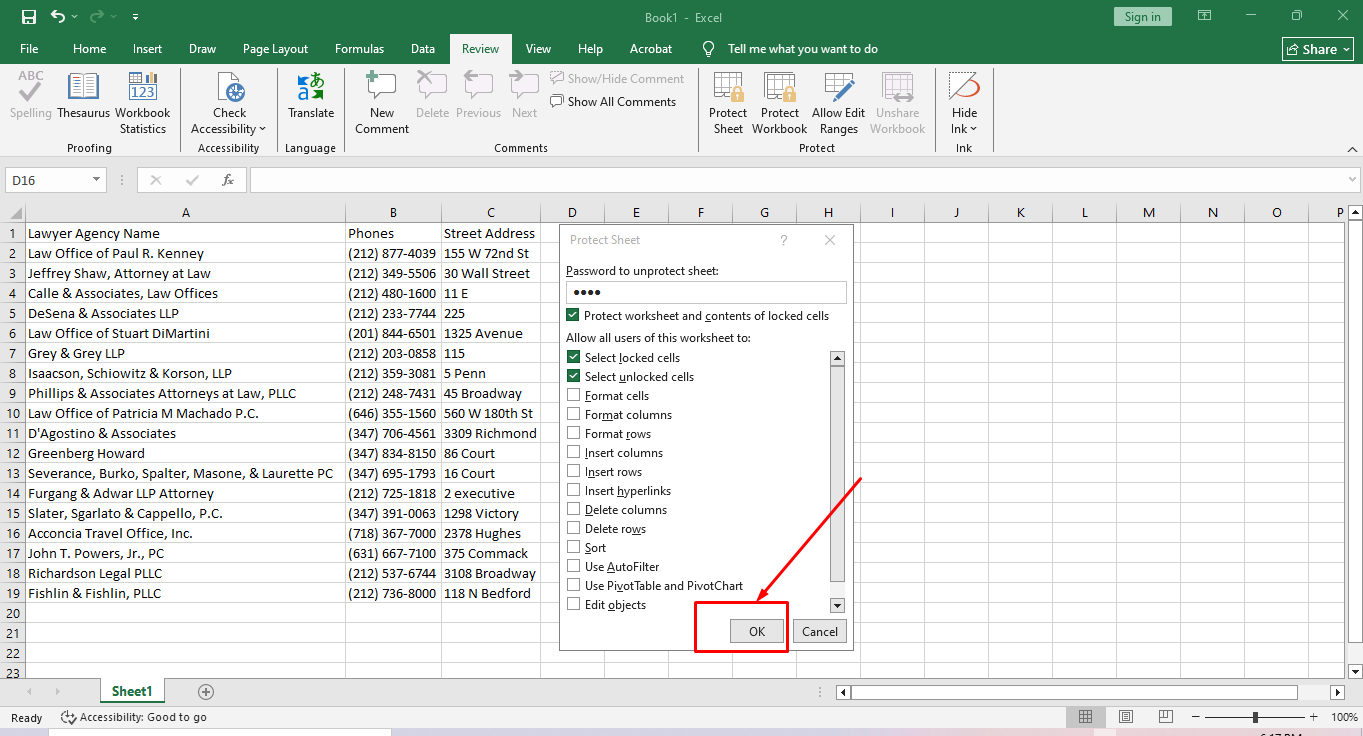Click the zoom slider in status bar
Viewport: 1363px width, 736px height.
pyautogui.click(x=1255, y=717)
